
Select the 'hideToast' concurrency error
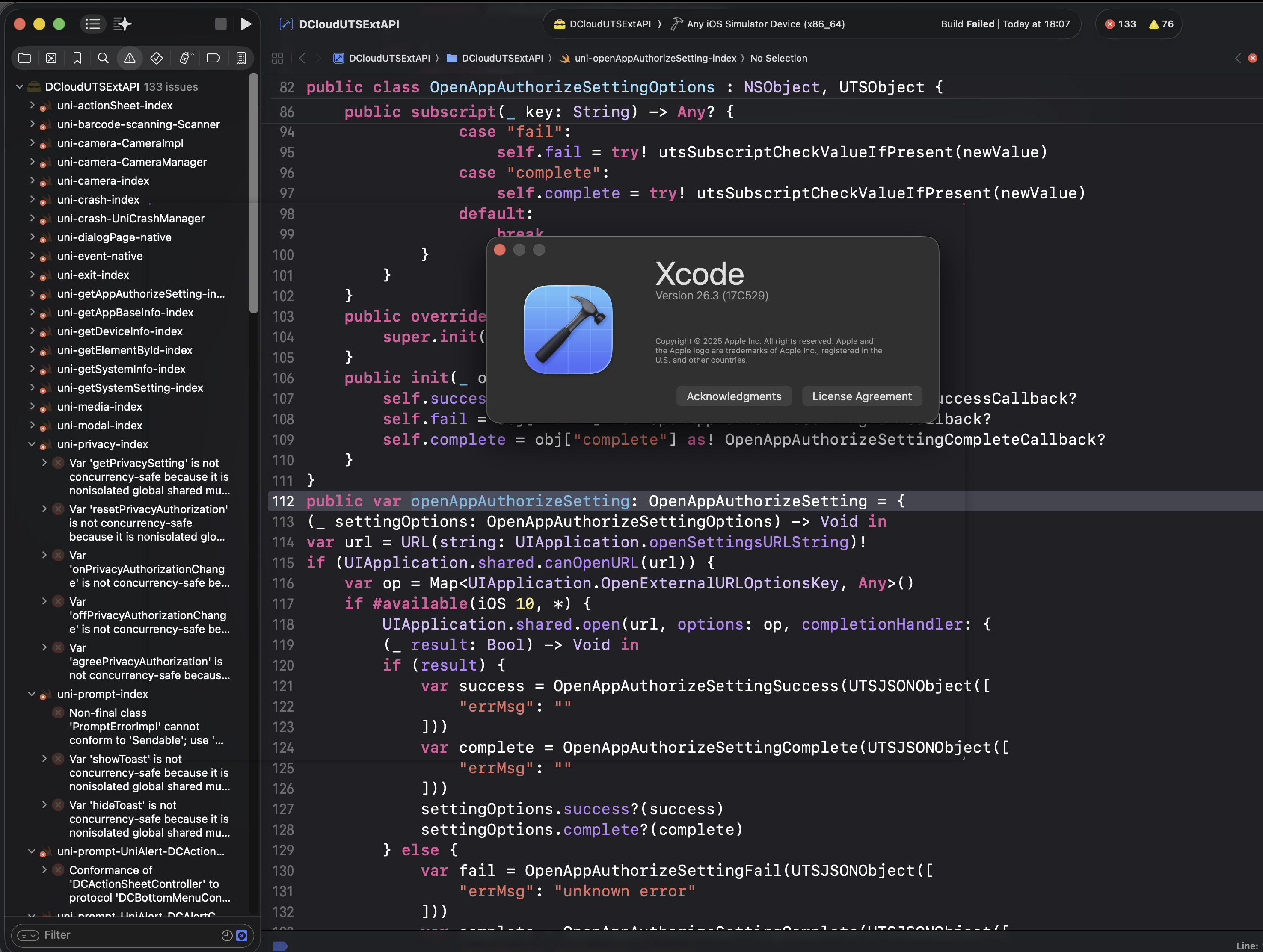point(149,819)
